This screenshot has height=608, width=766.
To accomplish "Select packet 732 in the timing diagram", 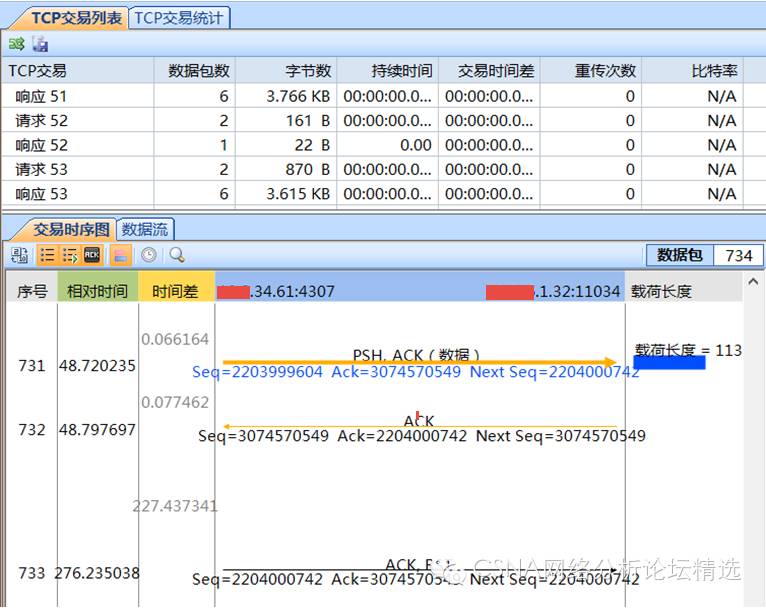I will click(32, 429).
